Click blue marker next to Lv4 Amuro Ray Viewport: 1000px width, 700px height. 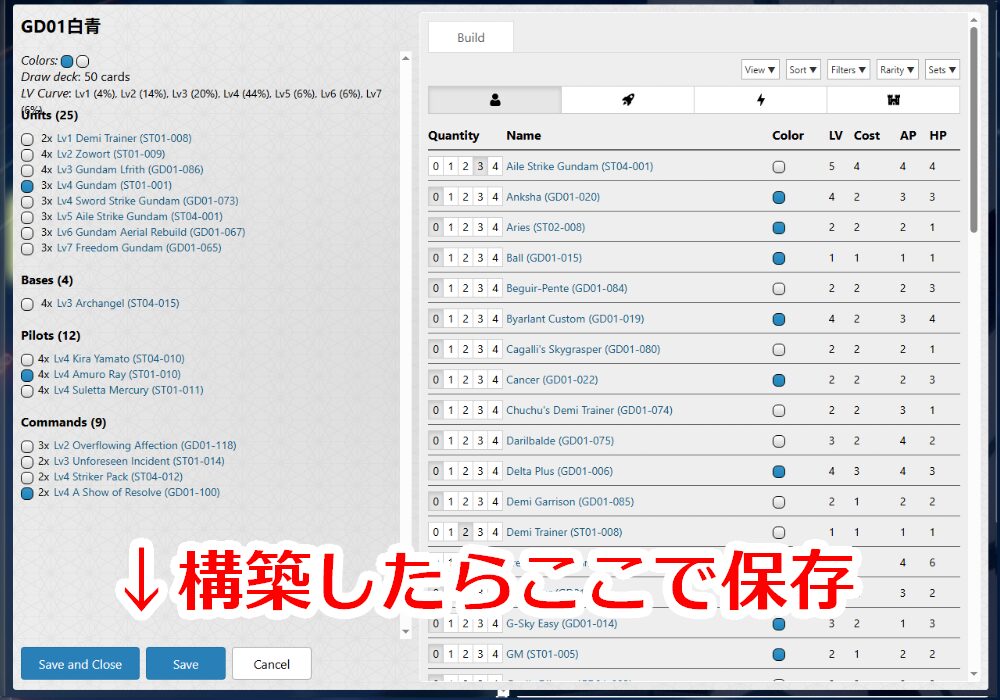[x=27, y=375]
